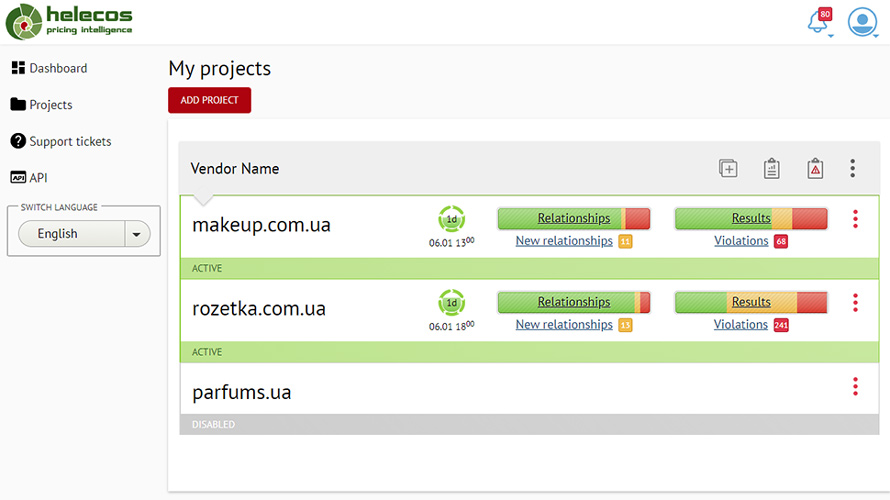The width and height of the screenshot is (890, 500).
Task: Click the 06.01 18:00 timestamp
Action: point(451,326)
